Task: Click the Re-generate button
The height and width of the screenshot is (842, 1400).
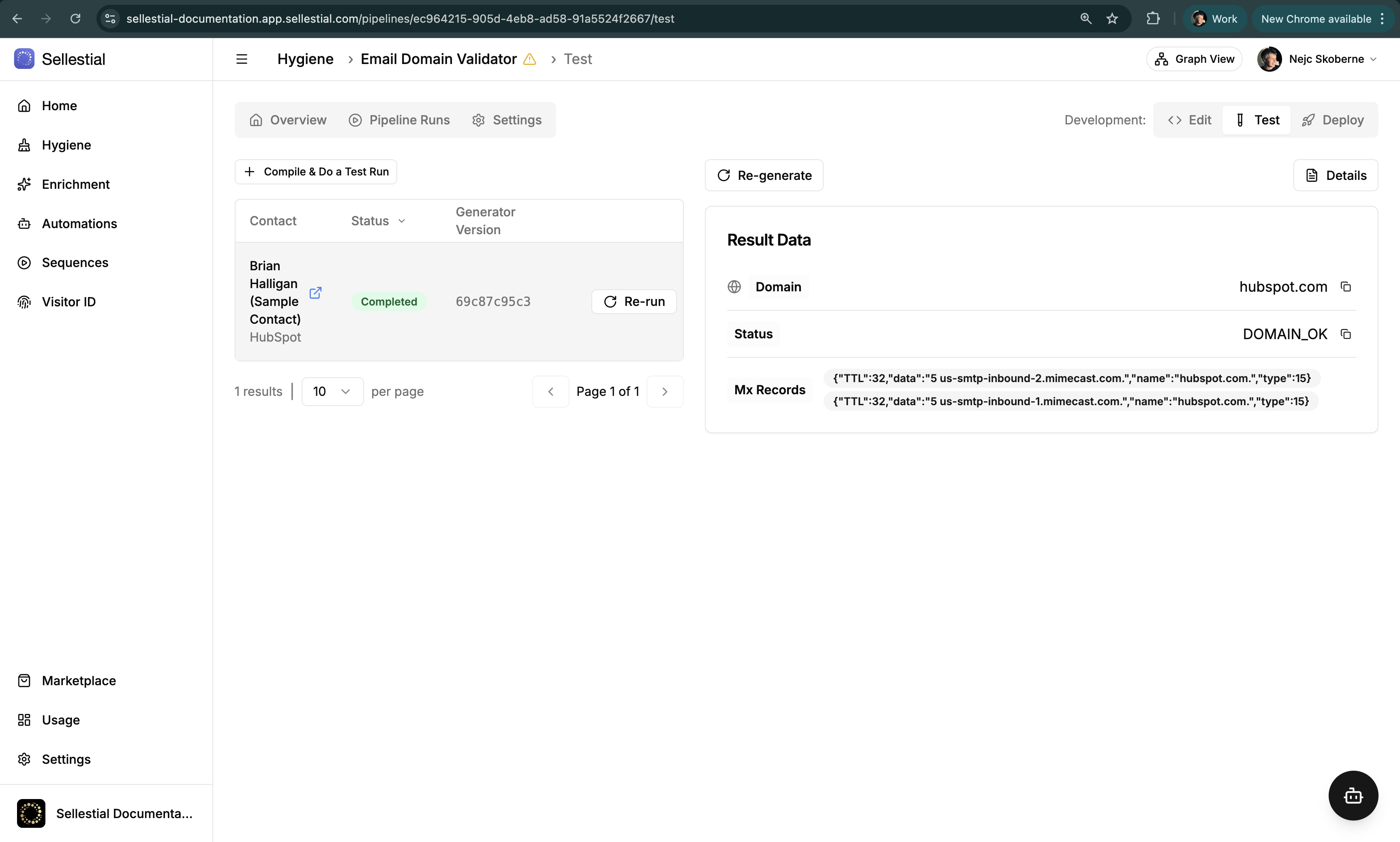Action: coord(764,175)
